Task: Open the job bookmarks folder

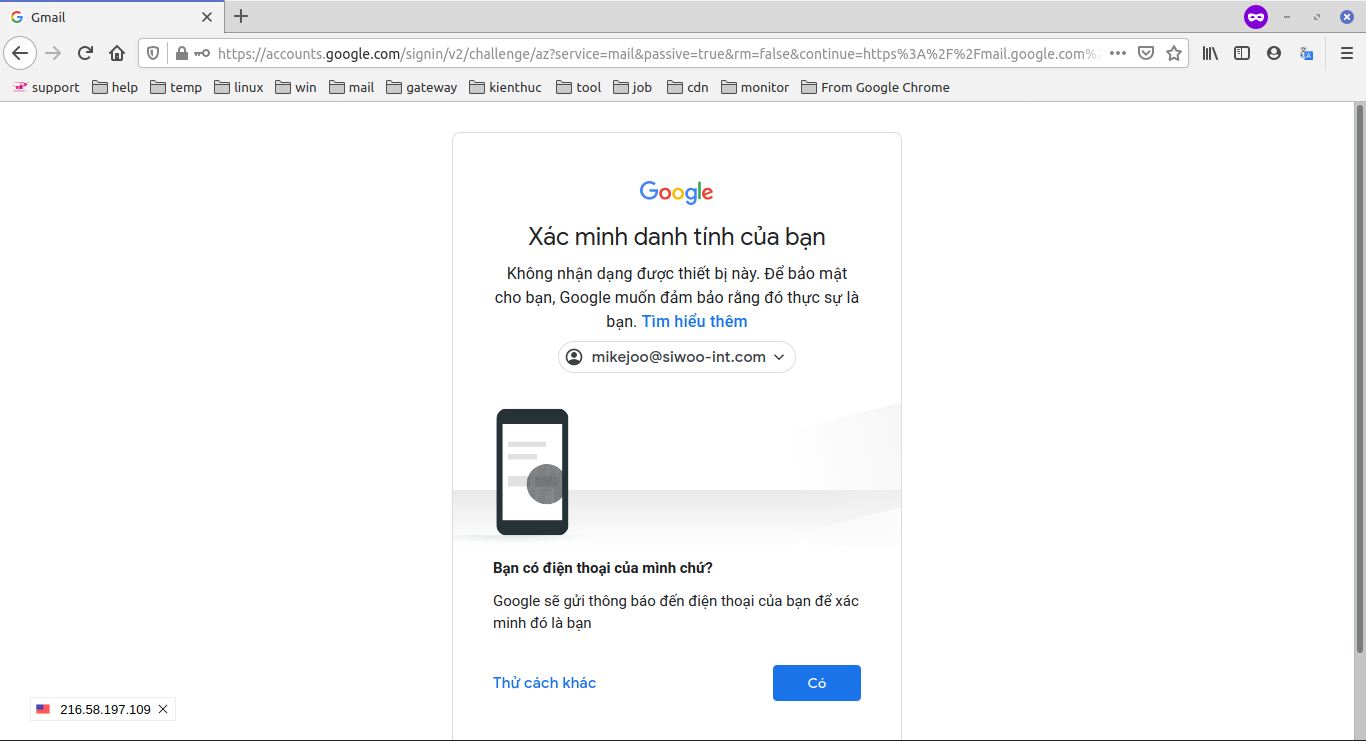Action: (x=632, y=87)
